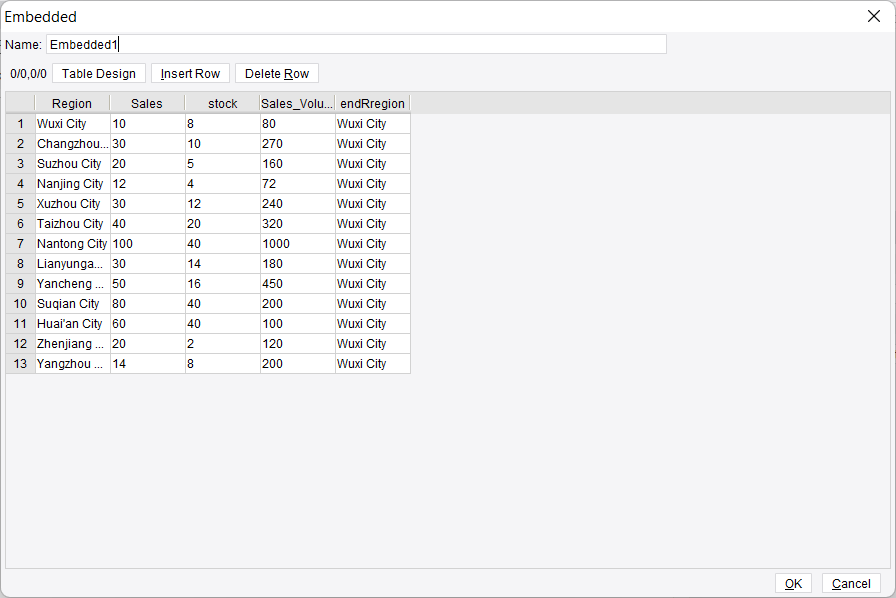The width and height of the screenshot is (896, 598).
Task: Click Sales_Volume value 160 in Suzhou row
Action: coord(297,164)
